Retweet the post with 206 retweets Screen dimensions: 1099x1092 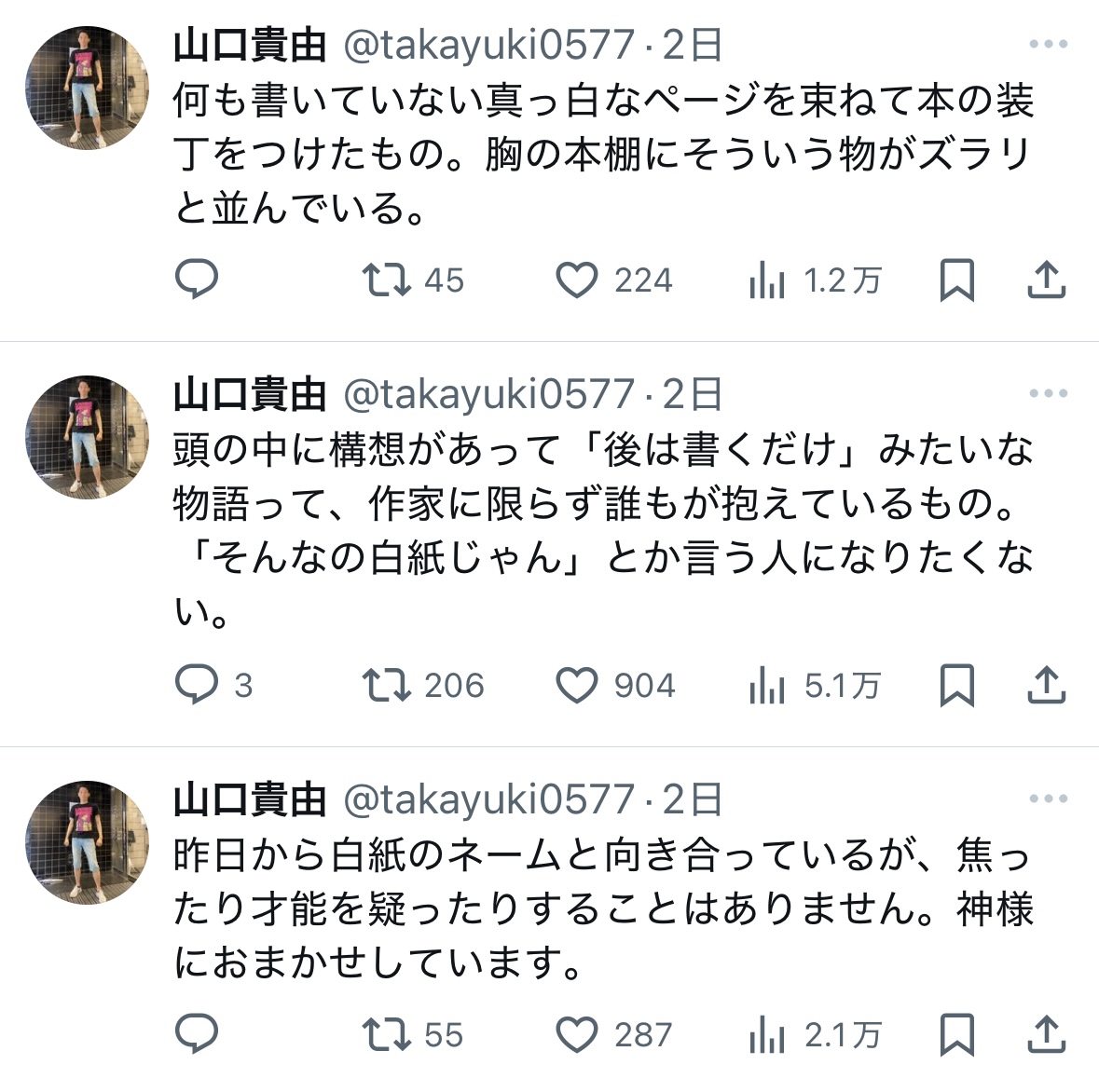click(386, 685)
